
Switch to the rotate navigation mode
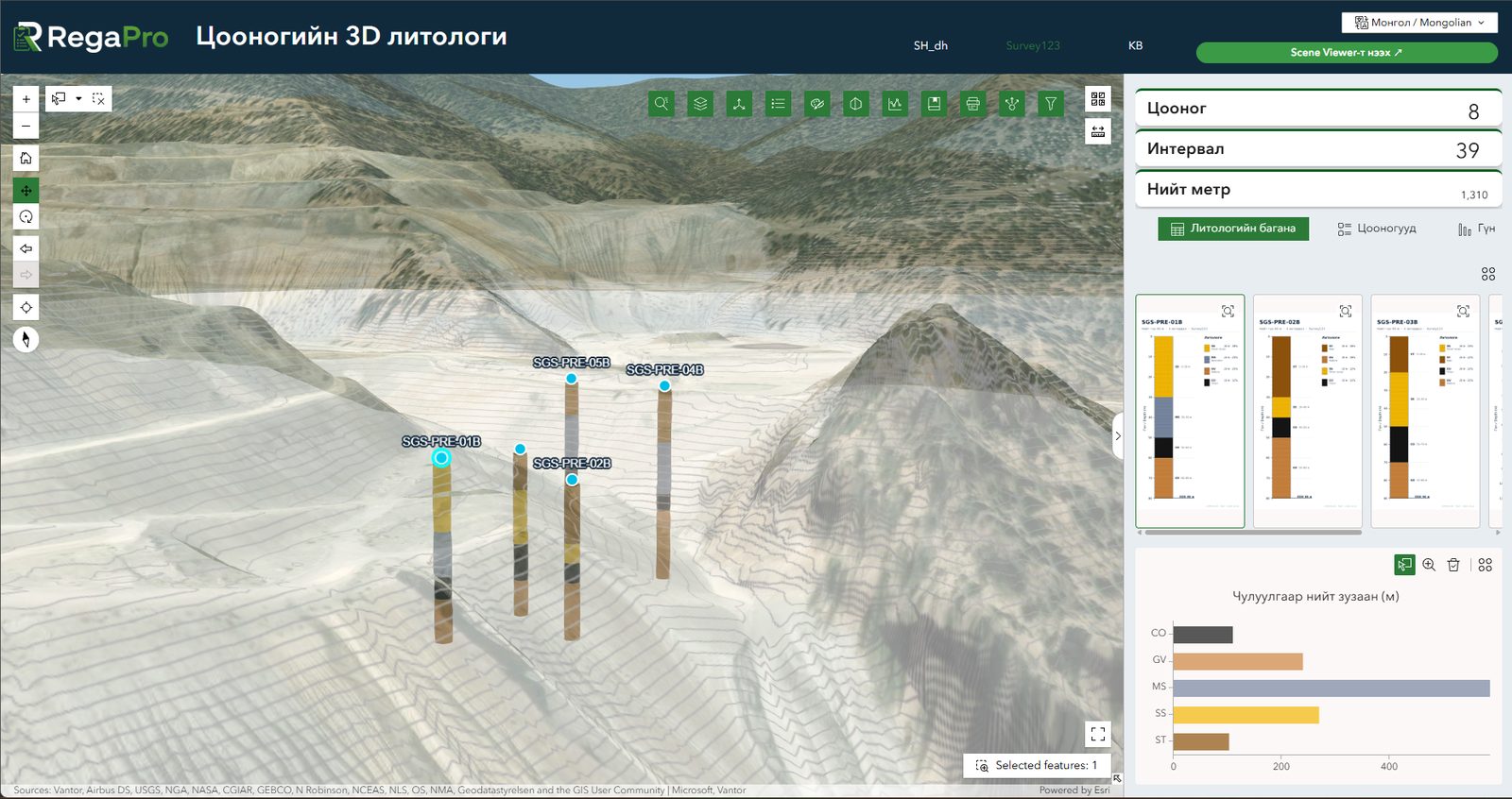(x=26, y=216)
